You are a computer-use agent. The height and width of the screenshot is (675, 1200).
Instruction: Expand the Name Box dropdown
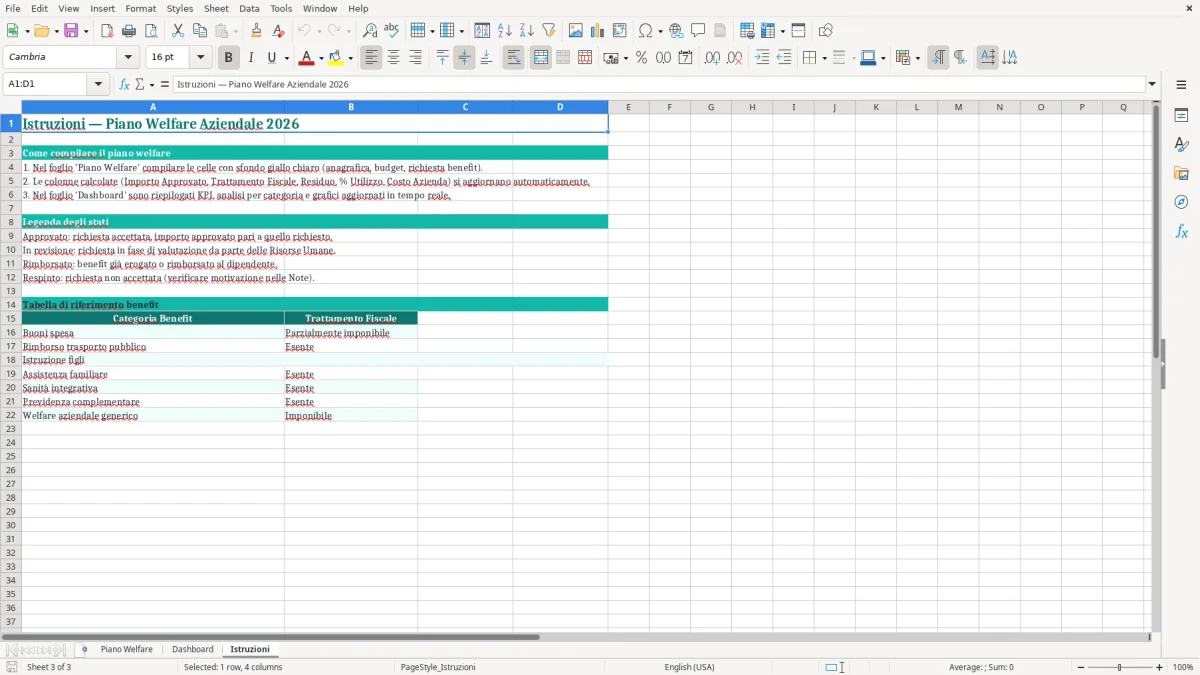(98, 85)
